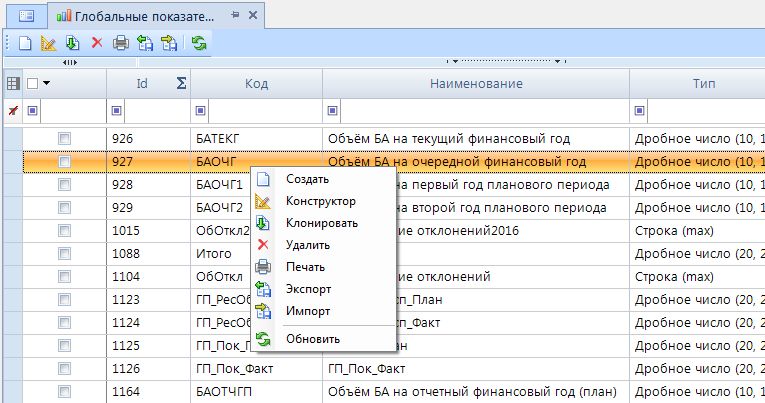This screenshot has width=765, height=403.
Task: Open the dropdown arrow beside select-all checkbox
Action: (x=46, y=84)
